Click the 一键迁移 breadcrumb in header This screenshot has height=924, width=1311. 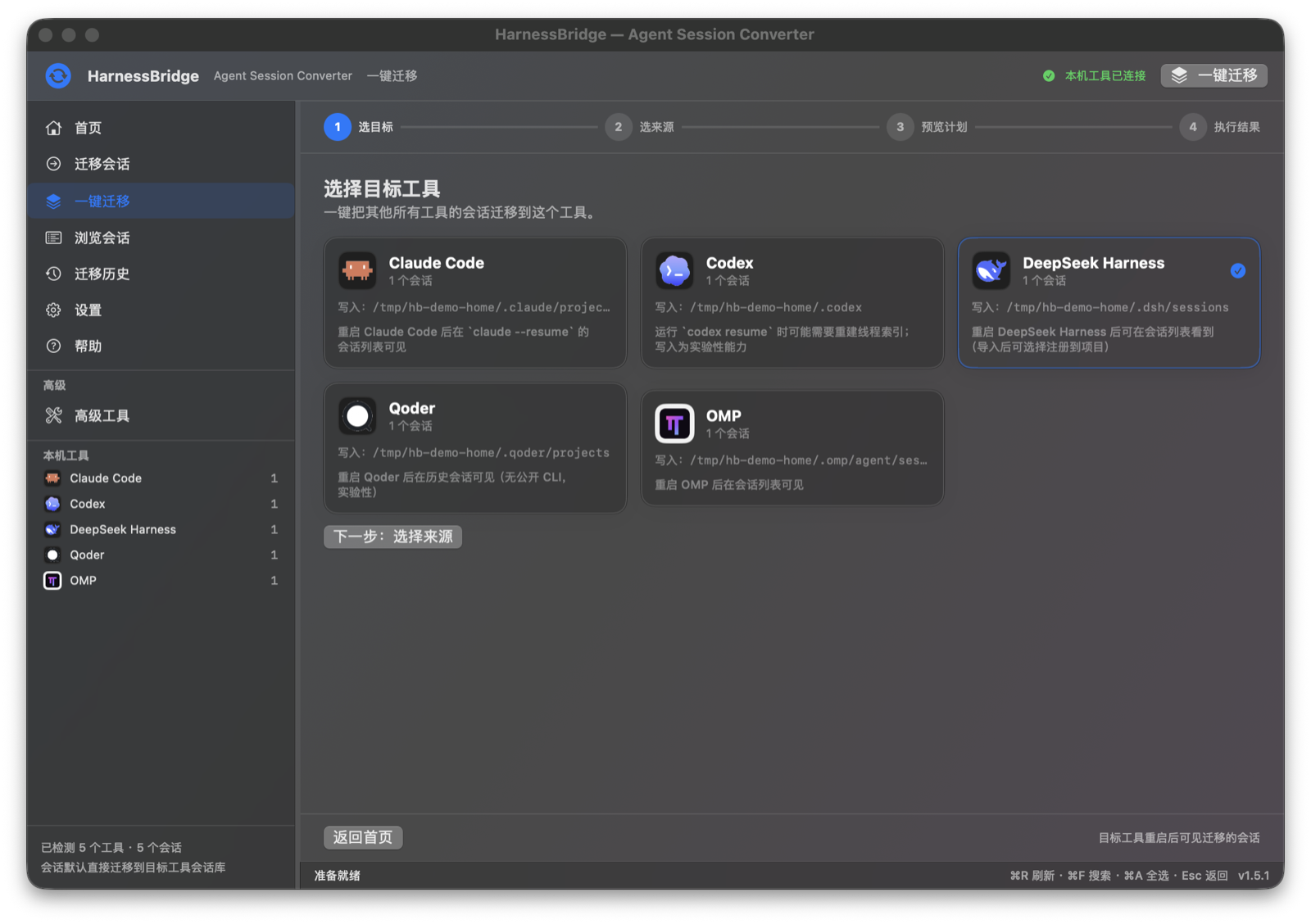392,76
